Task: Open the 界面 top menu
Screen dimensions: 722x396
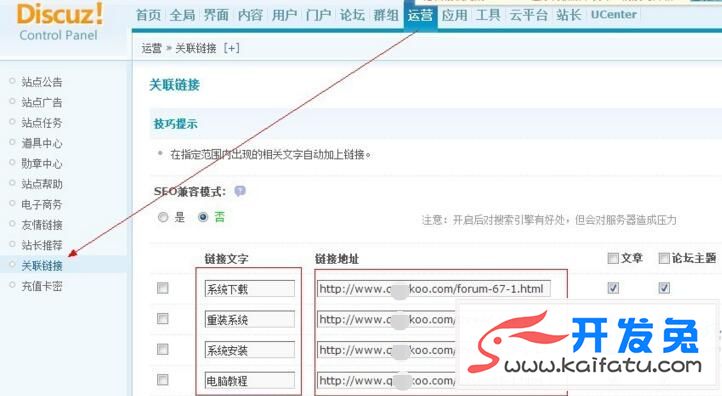Action: (x=216, y=15)
